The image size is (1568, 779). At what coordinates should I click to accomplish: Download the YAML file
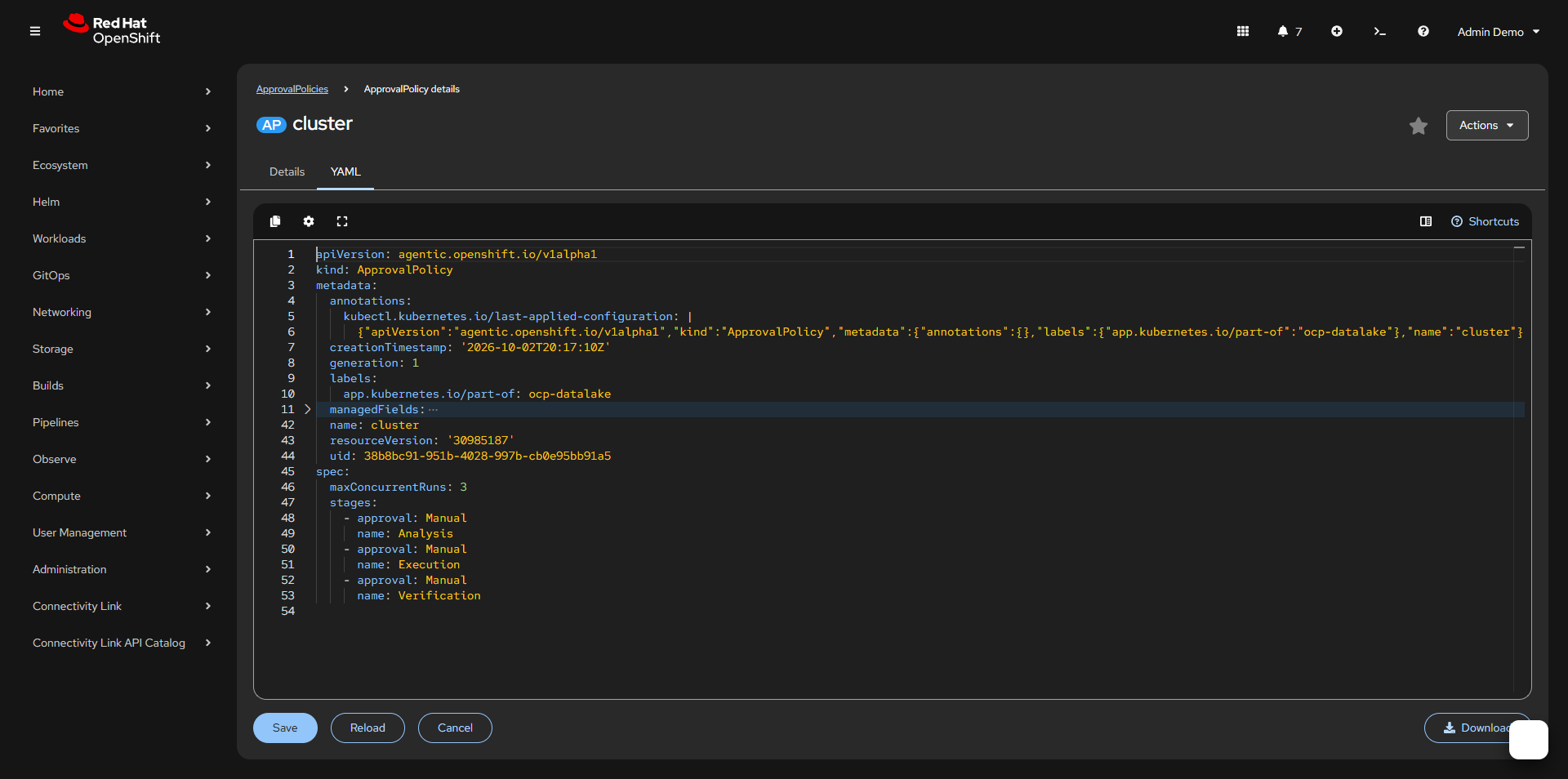pos(1477,728)
